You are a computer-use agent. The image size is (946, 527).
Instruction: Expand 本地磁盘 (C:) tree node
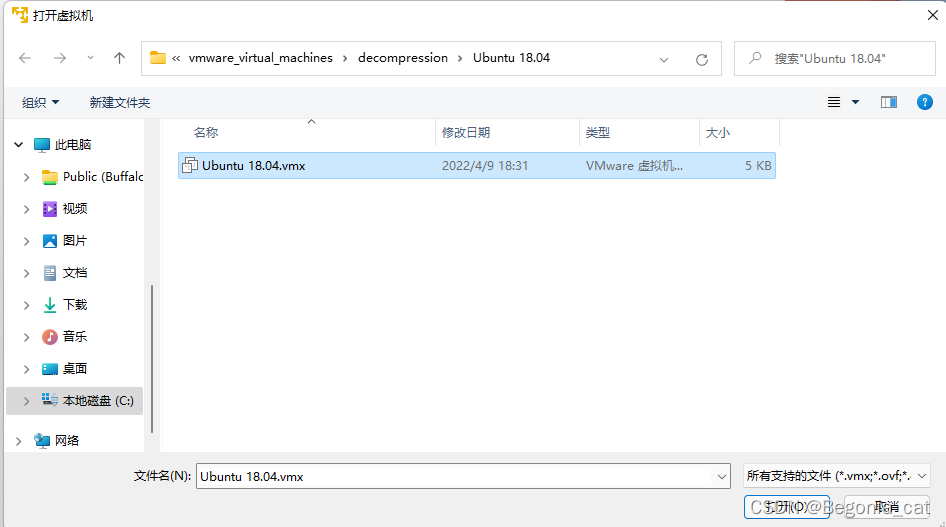click(x=26, y=401)
